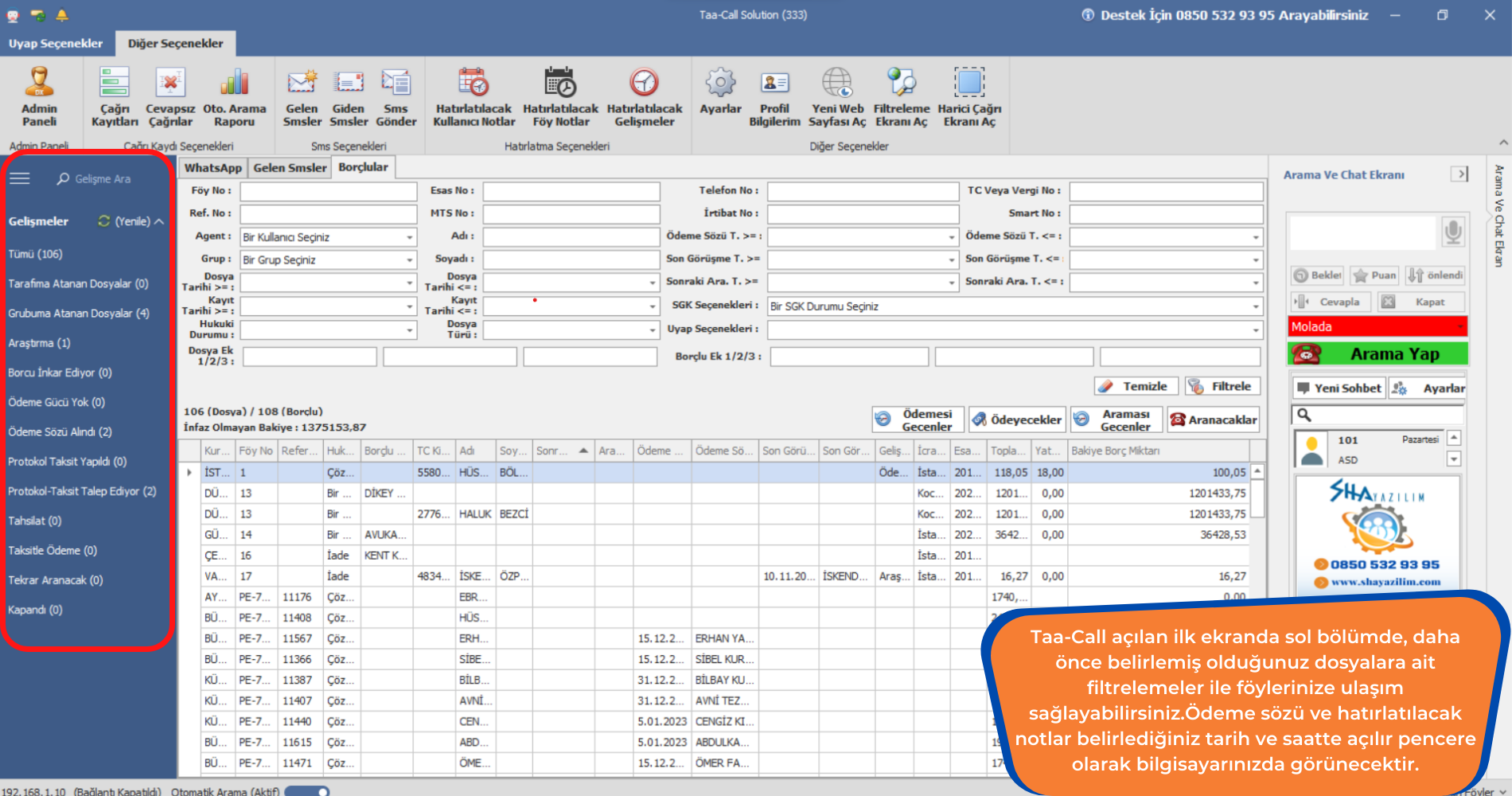Select Protokol-Taksit Talep Ediyor (2)

(82, 491)
